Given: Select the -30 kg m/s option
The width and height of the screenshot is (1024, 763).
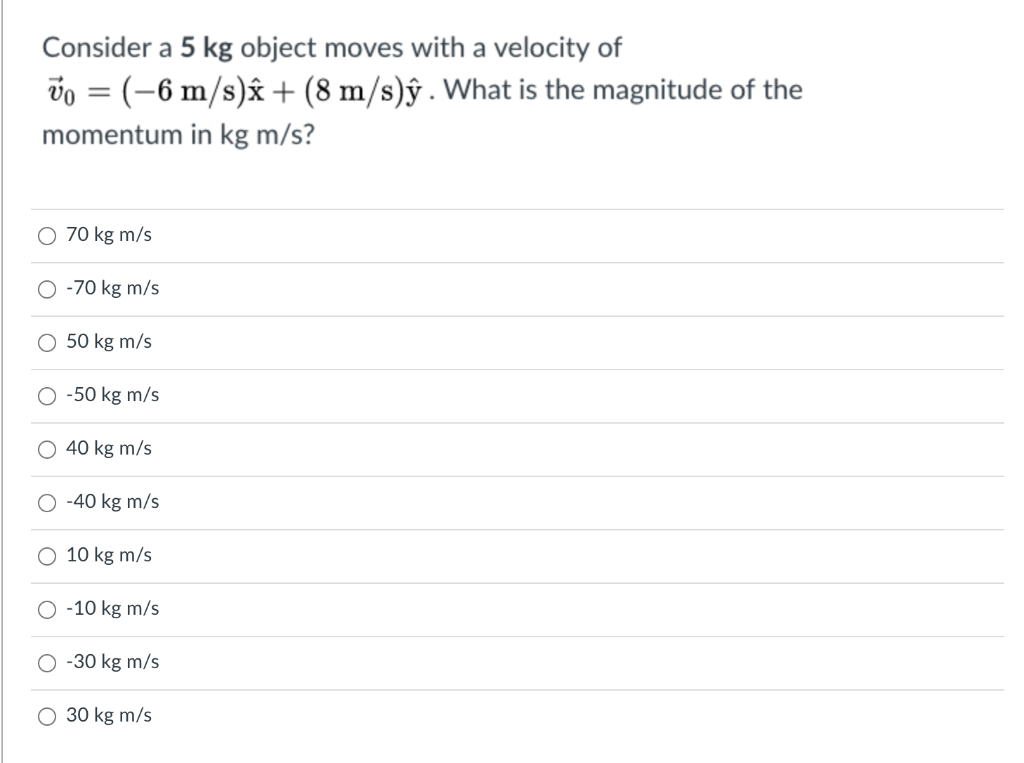Looking at the screenshot, I should [x=47, y=663].
